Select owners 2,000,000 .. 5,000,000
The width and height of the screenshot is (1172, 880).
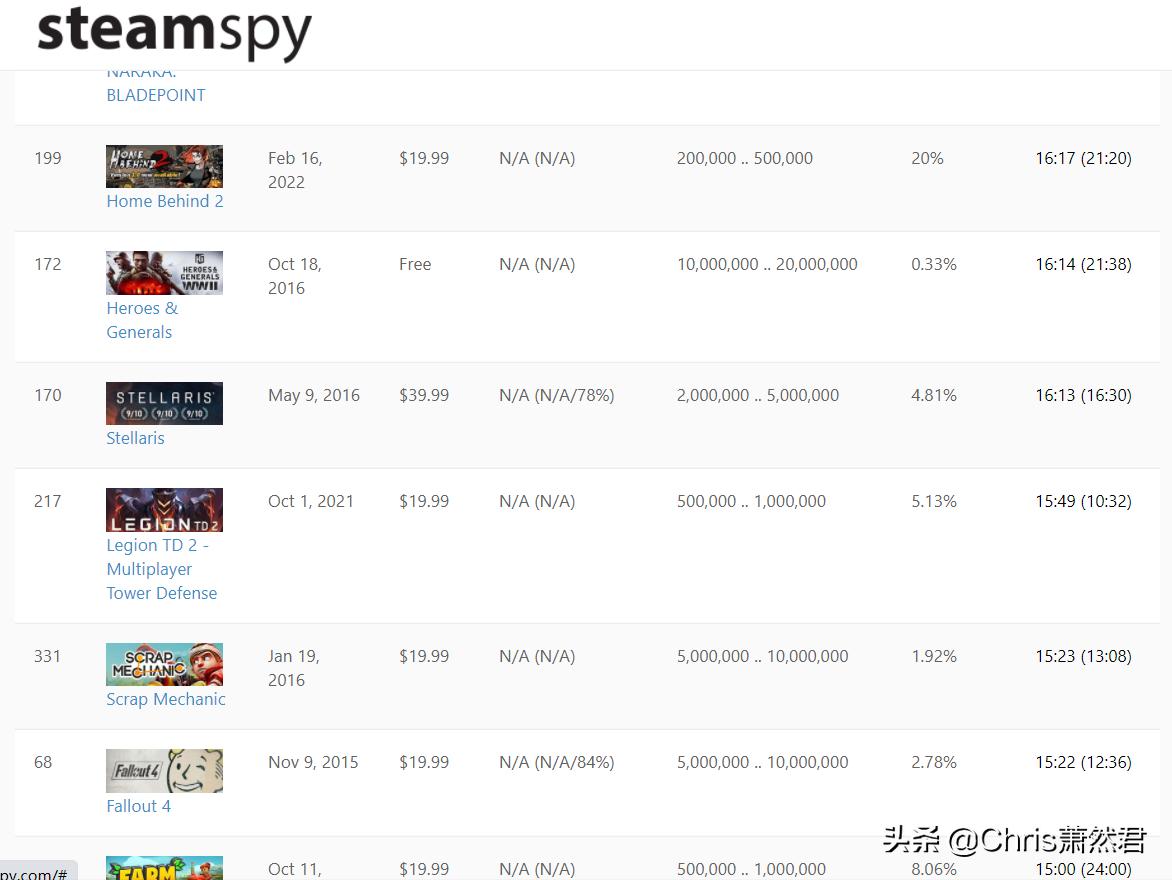[x=758, y=396]
